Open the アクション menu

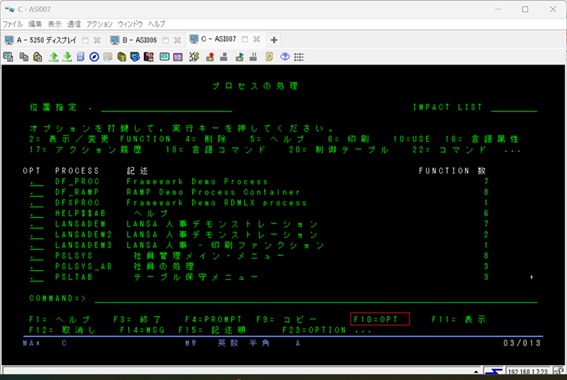pyautogui.click(x=99, y=24)
